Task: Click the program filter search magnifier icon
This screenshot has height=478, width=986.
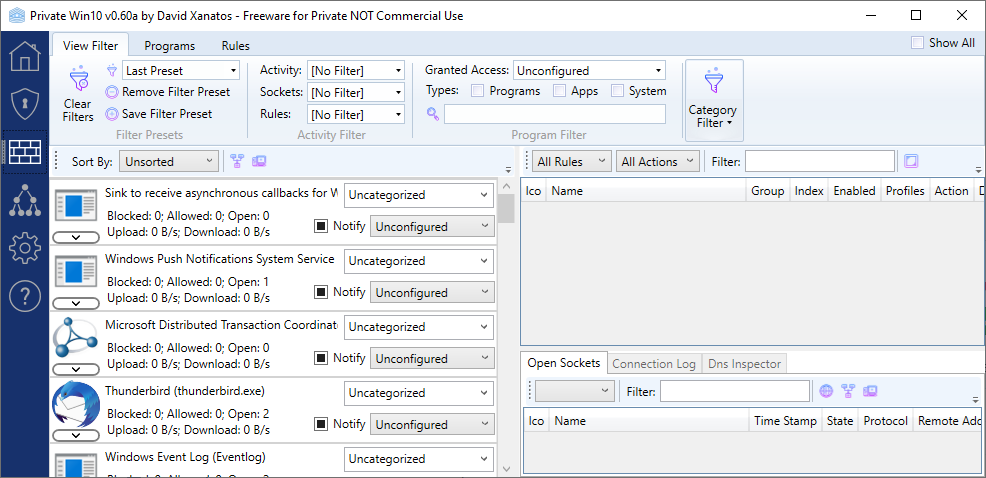Action: pos(433,114)
